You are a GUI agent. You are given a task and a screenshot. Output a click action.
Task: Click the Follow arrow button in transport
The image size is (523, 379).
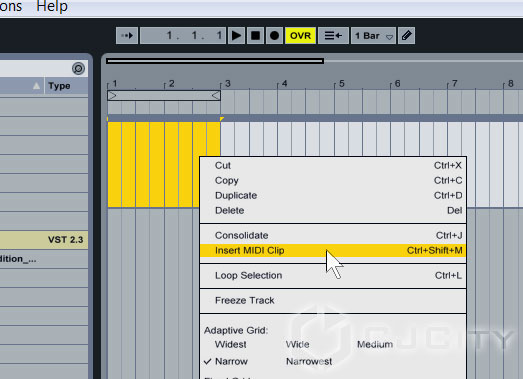coord(127,35)
